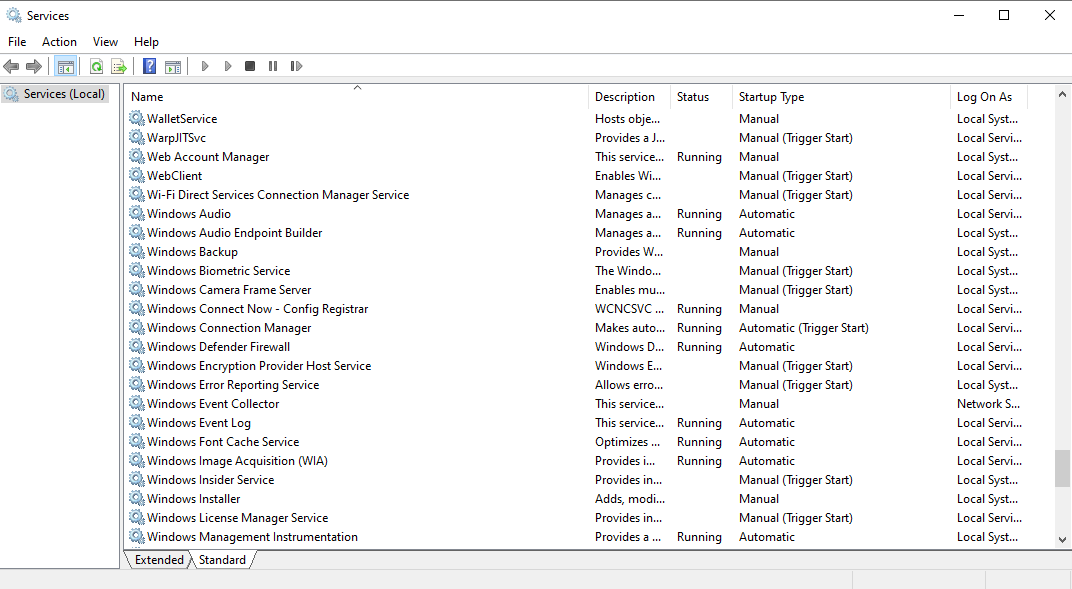1072x589 pixels.
Task: Select Windows Management Instrumentation
Action: (x=252, y=536)
